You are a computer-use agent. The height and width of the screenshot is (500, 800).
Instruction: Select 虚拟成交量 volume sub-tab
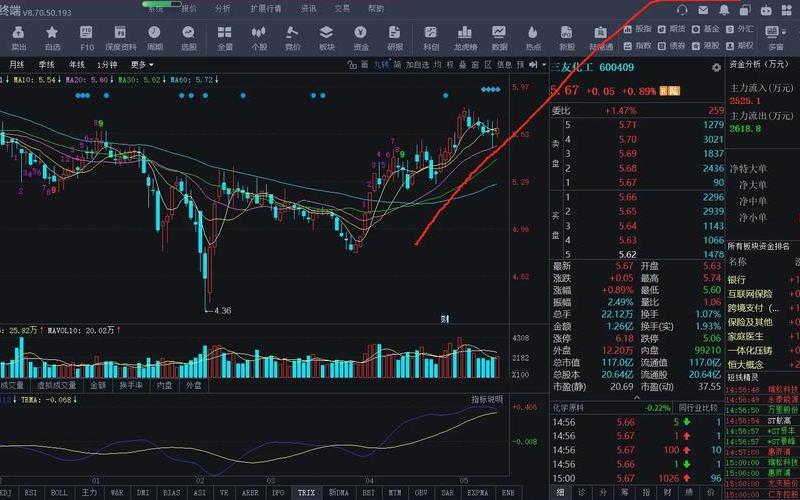57,385
